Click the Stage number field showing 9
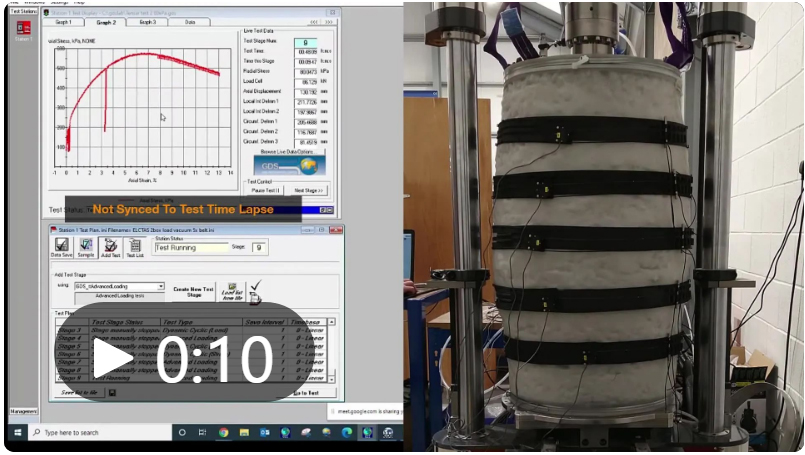 tap(259, 248)
